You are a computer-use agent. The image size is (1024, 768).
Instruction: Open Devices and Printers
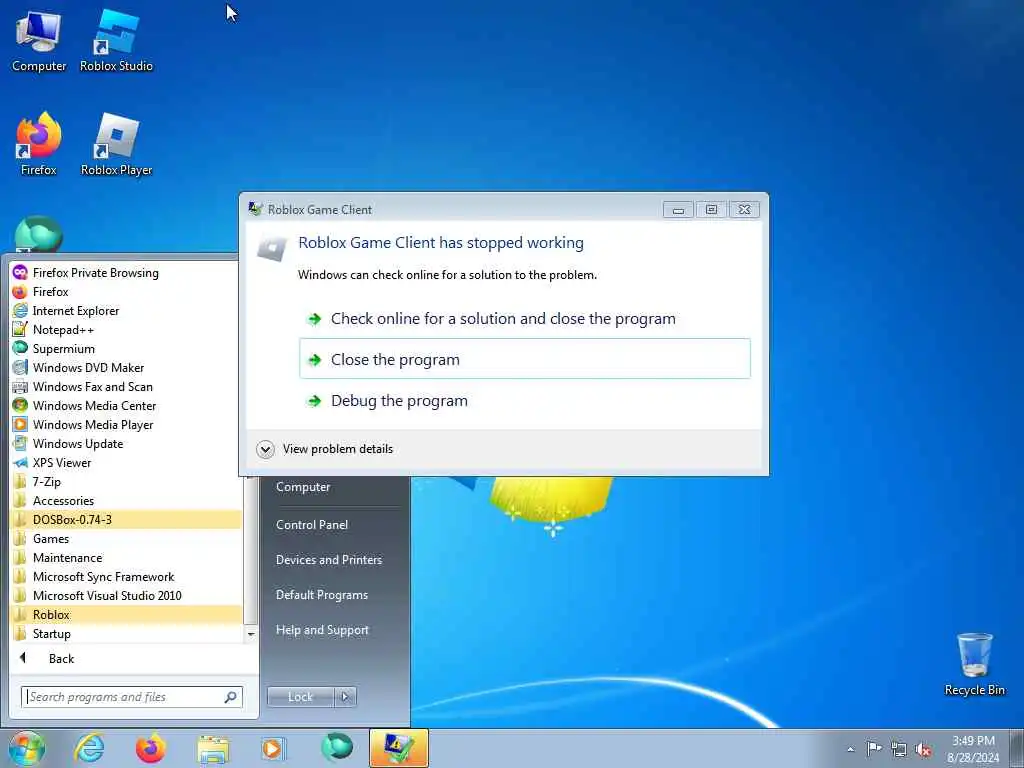(x=328, y=559)
